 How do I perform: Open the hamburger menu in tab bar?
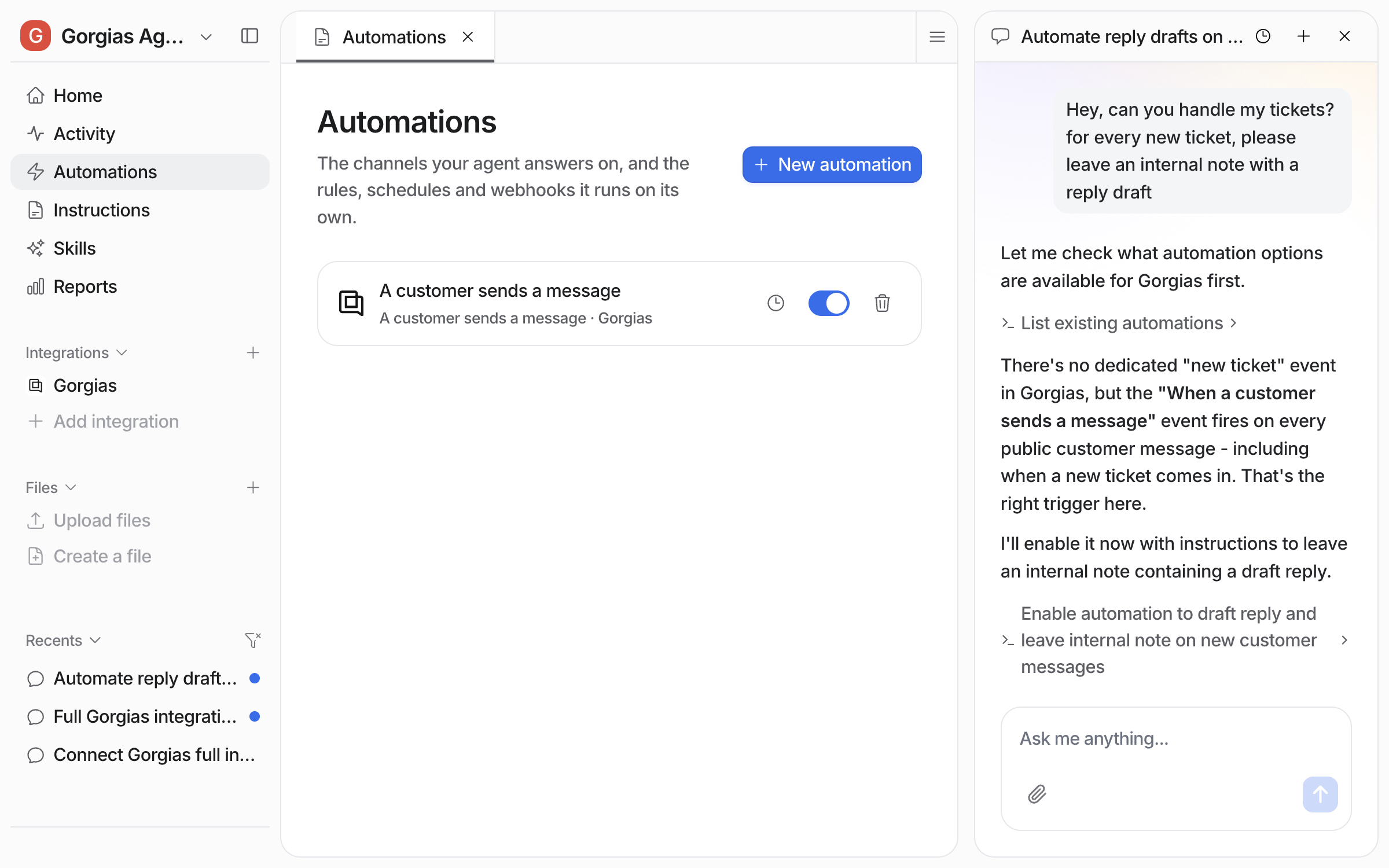click(937, 37)
